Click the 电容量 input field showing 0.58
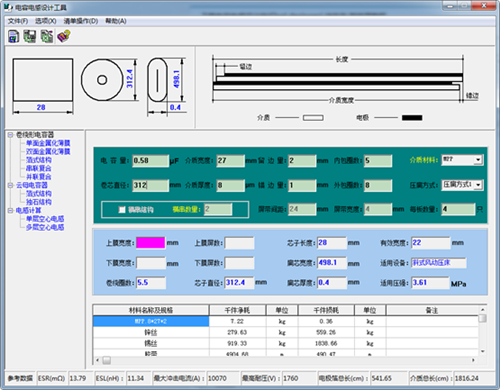This screenshot has width=500, height=390. (x=150, y=161)
